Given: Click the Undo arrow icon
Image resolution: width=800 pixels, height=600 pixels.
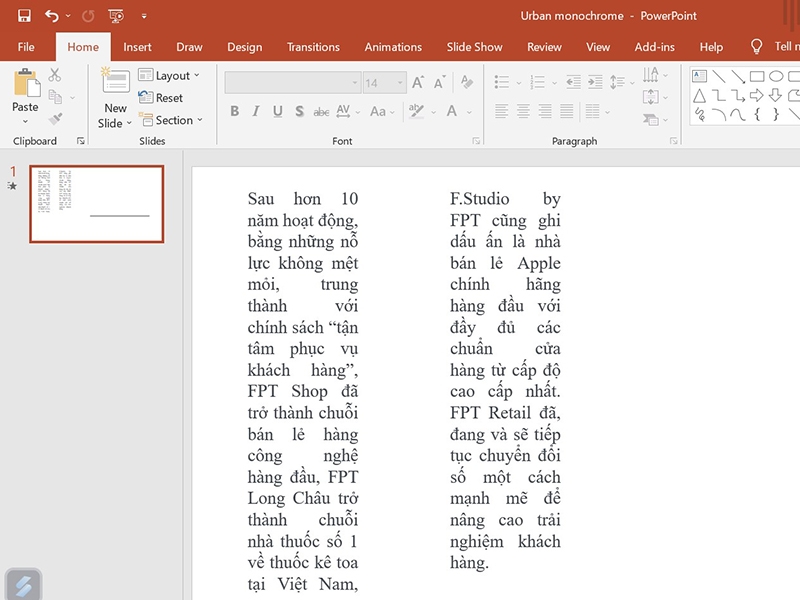Looking at the screenshot, I should click(52, 16).
